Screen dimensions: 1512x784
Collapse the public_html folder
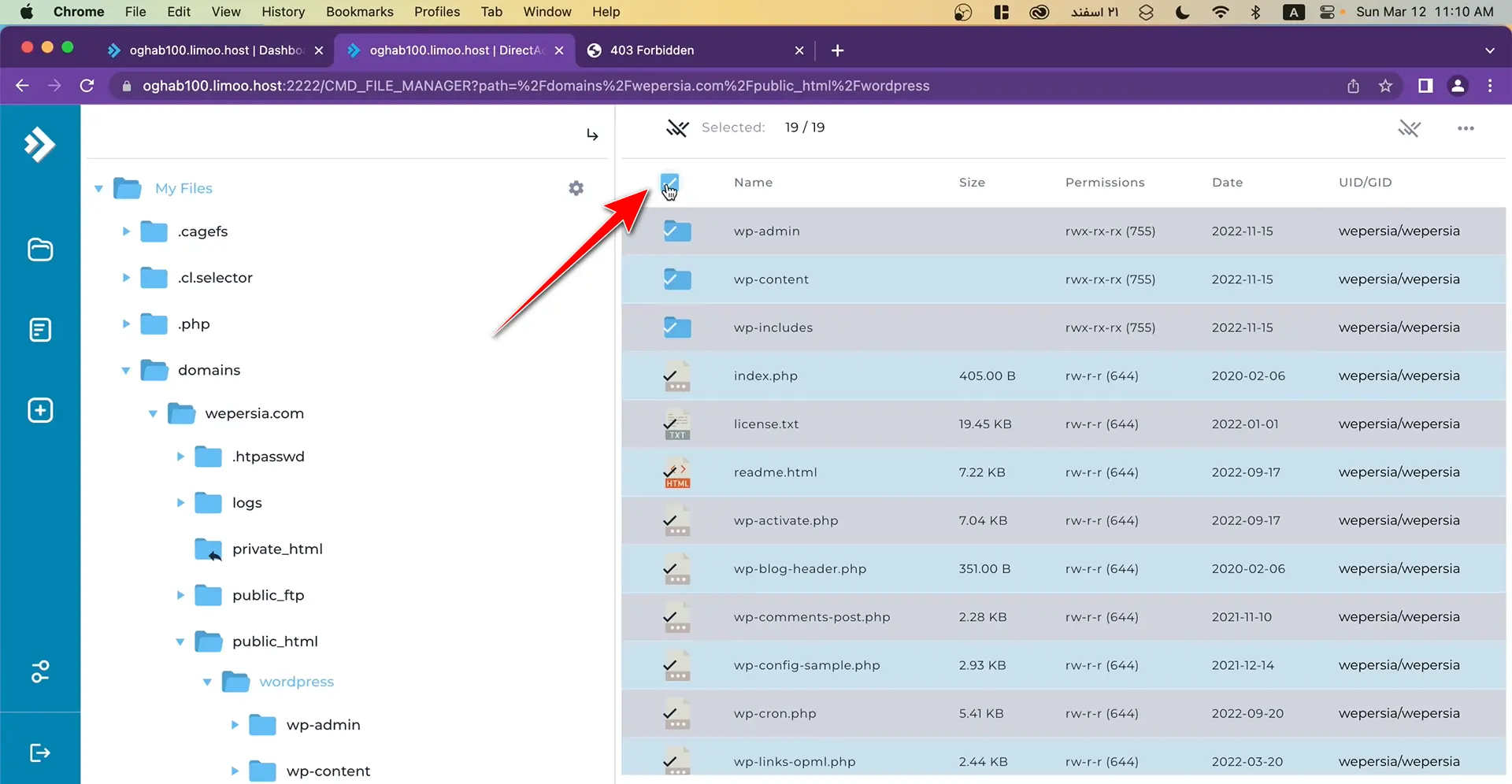180,642
